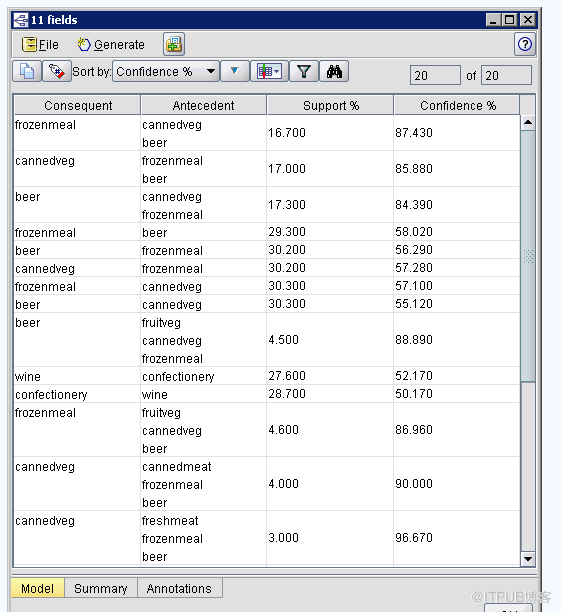Image resolution: width=561 pixels, height=612 pixels.
Task: Click the total rules field after 'of'
Action: [x=506, y=75]
